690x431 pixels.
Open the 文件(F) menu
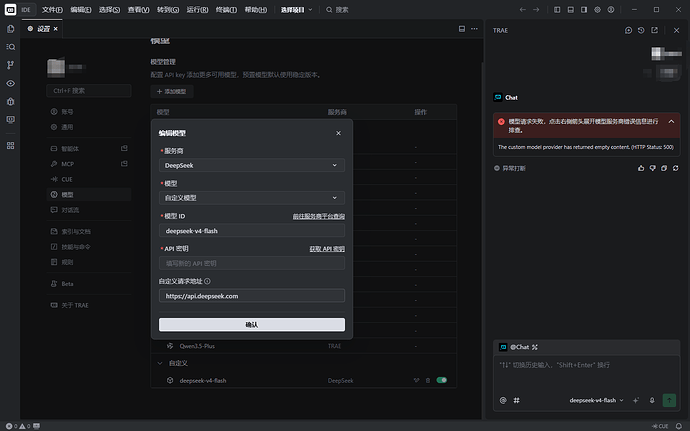(x=52, y=10)
